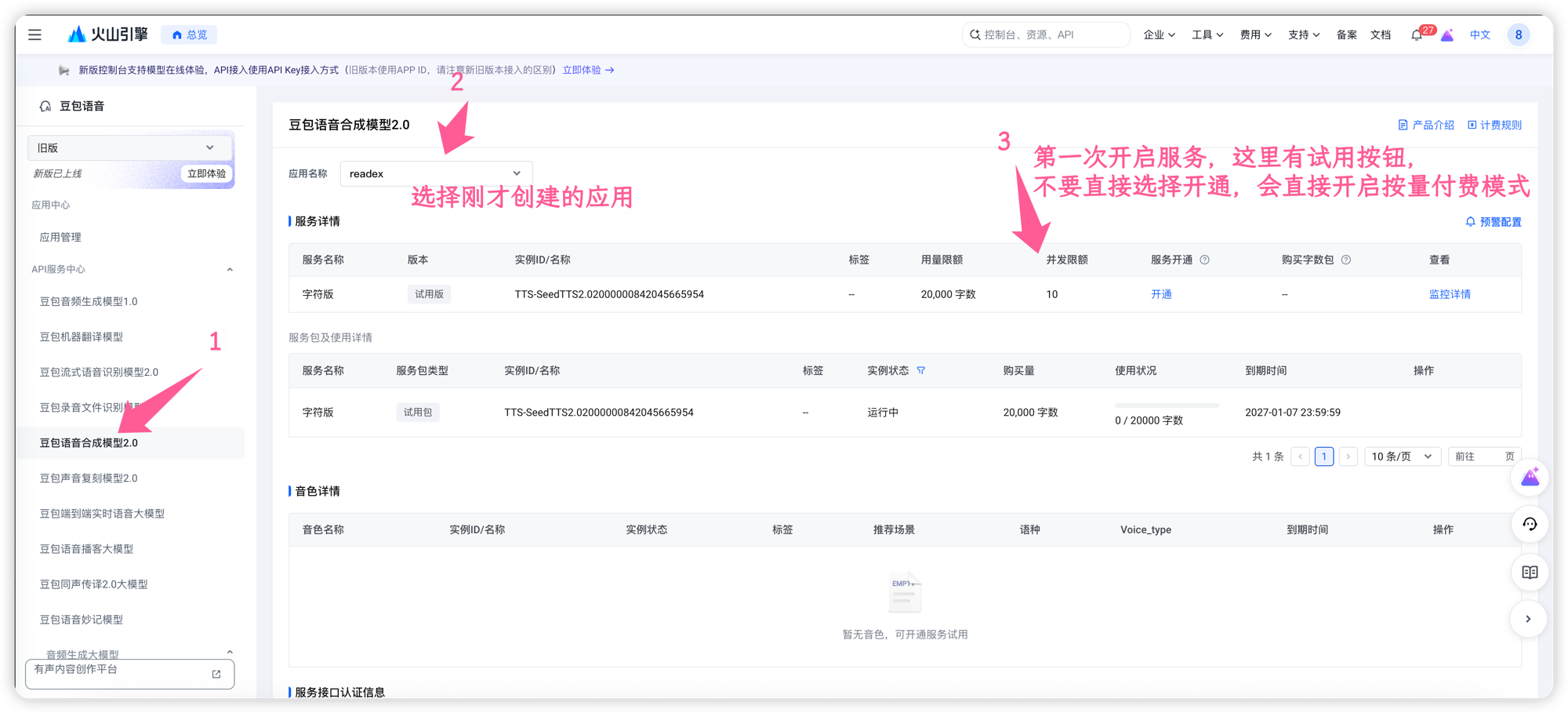This screenshot has height=713, width=1568.
Task: Open the 企业 dropdown menu
Action: 1159,35
